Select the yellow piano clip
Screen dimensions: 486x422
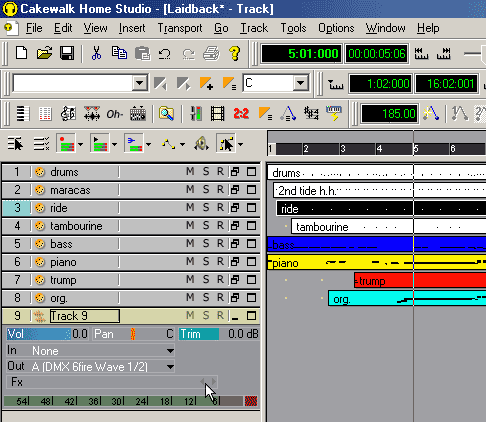pos(376,262)
